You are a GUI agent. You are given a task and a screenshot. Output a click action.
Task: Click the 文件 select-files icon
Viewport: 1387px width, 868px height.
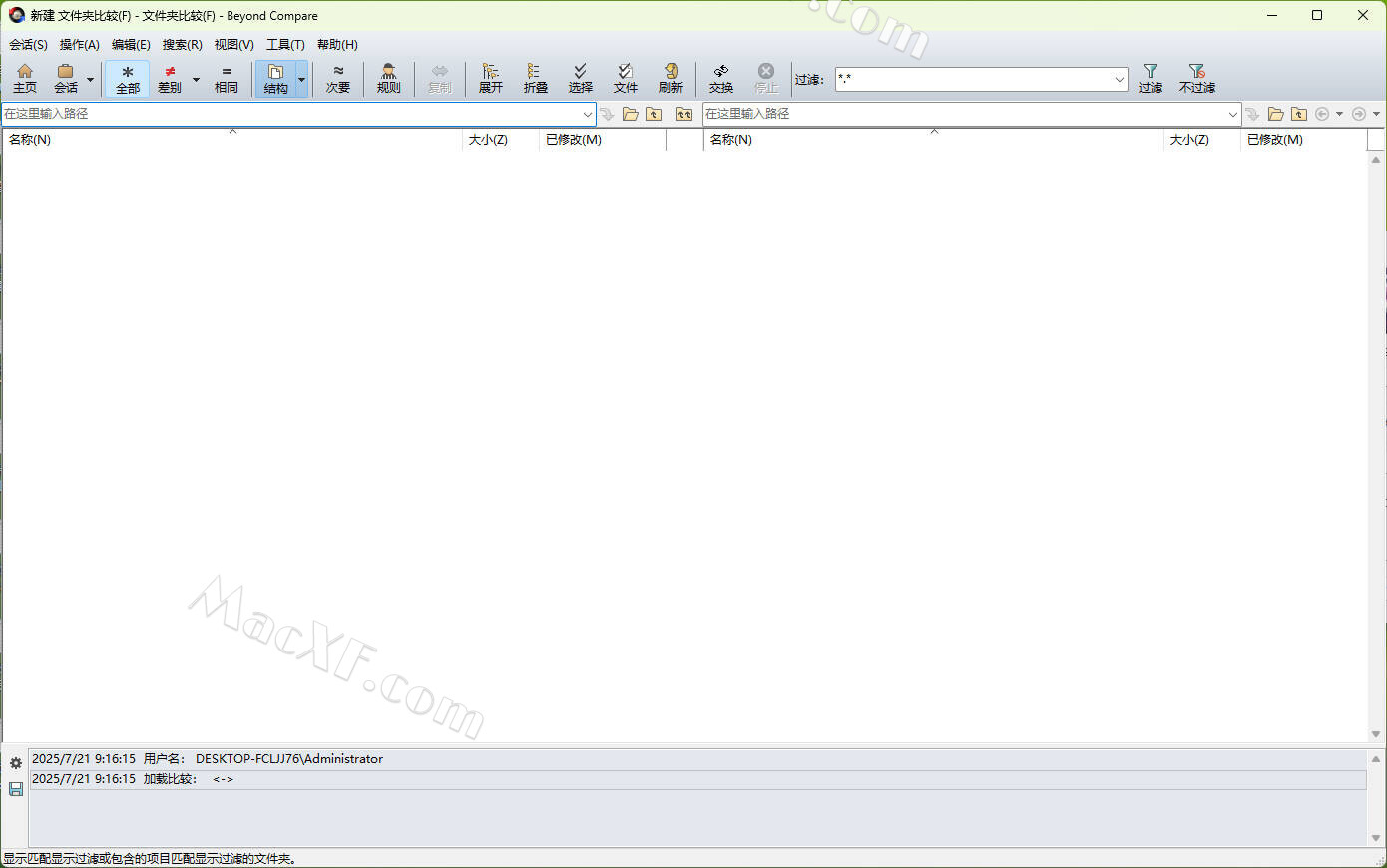click(626, 78)
